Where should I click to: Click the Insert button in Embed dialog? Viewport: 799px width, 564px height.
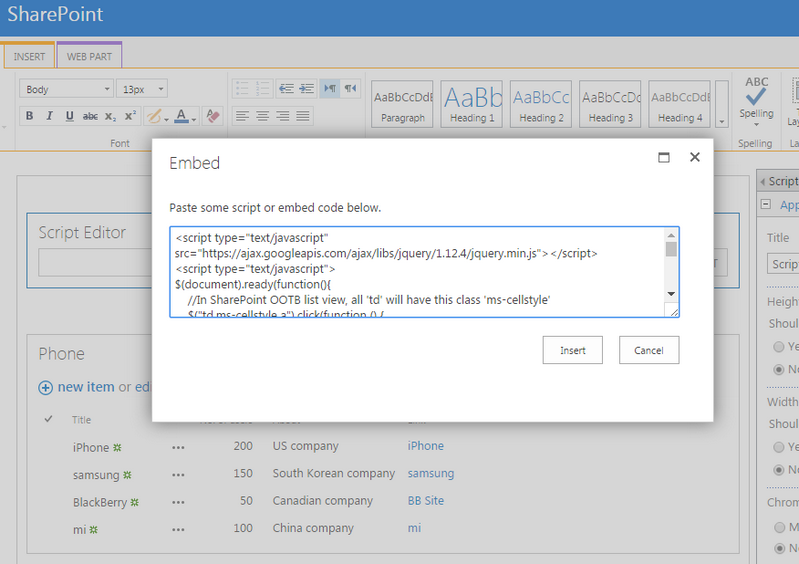pos(572,350)
